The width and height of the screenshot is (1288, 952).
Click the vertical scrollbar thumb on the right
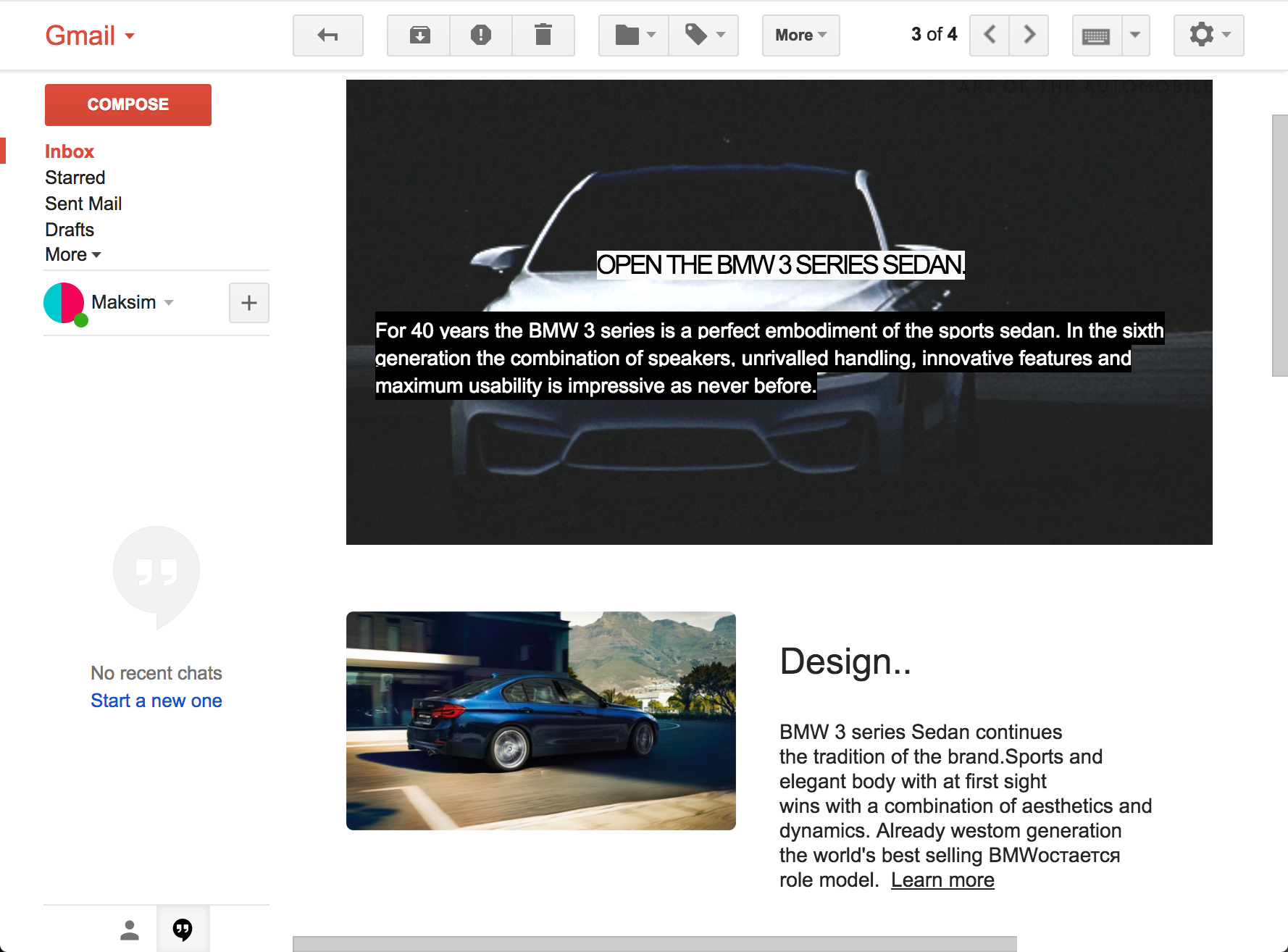pyautogui.click(x=1279, y=246)
